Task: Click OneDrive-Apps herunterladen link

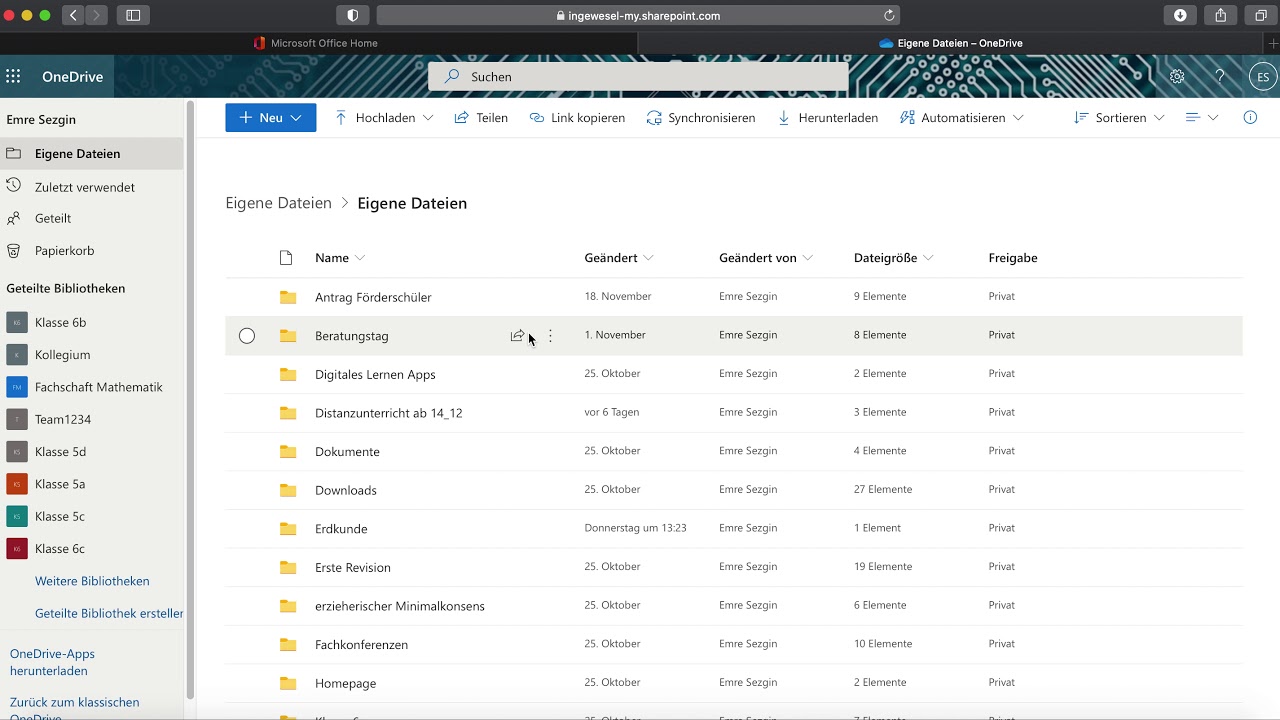Action: [x=52, y=662]
